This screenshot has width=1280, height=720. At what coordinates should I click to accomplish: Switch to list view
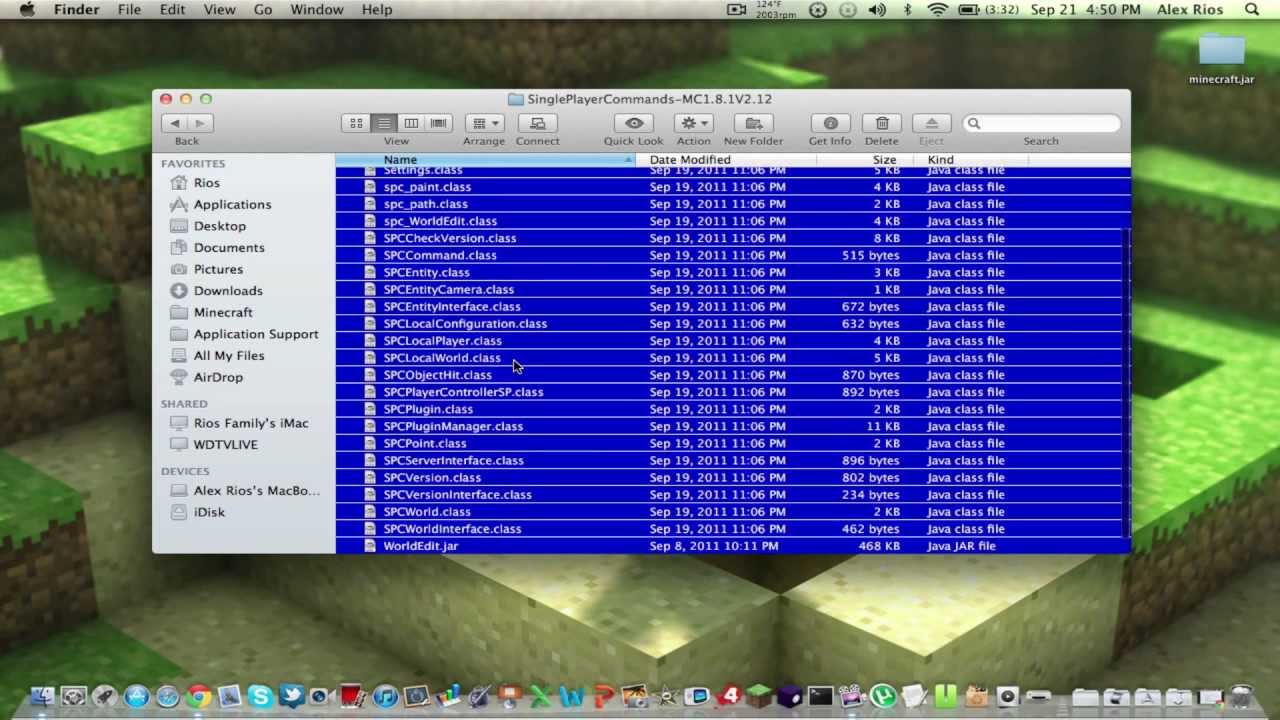384,123
